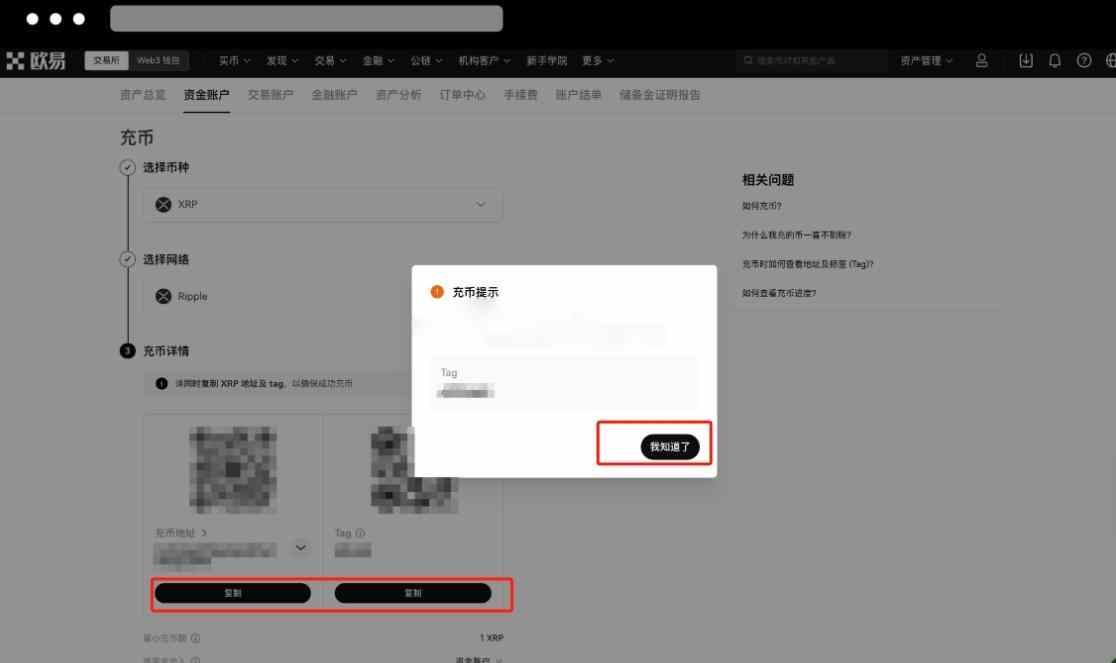This screenshot has width=1116, height=663.
Task: Expand the 更多 menu
Action: pos(598,60)
